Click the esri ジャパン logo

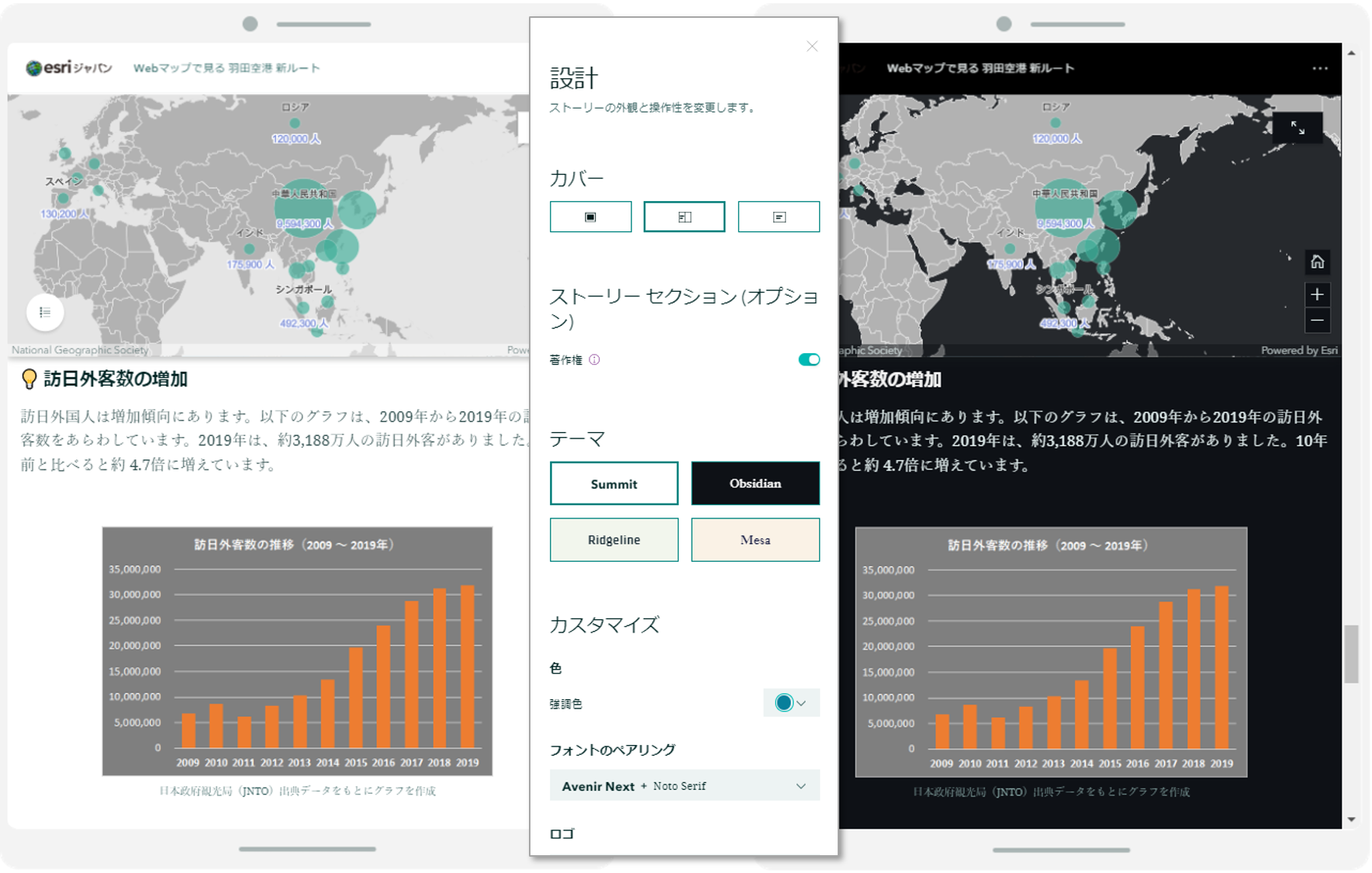coord(68,68)
